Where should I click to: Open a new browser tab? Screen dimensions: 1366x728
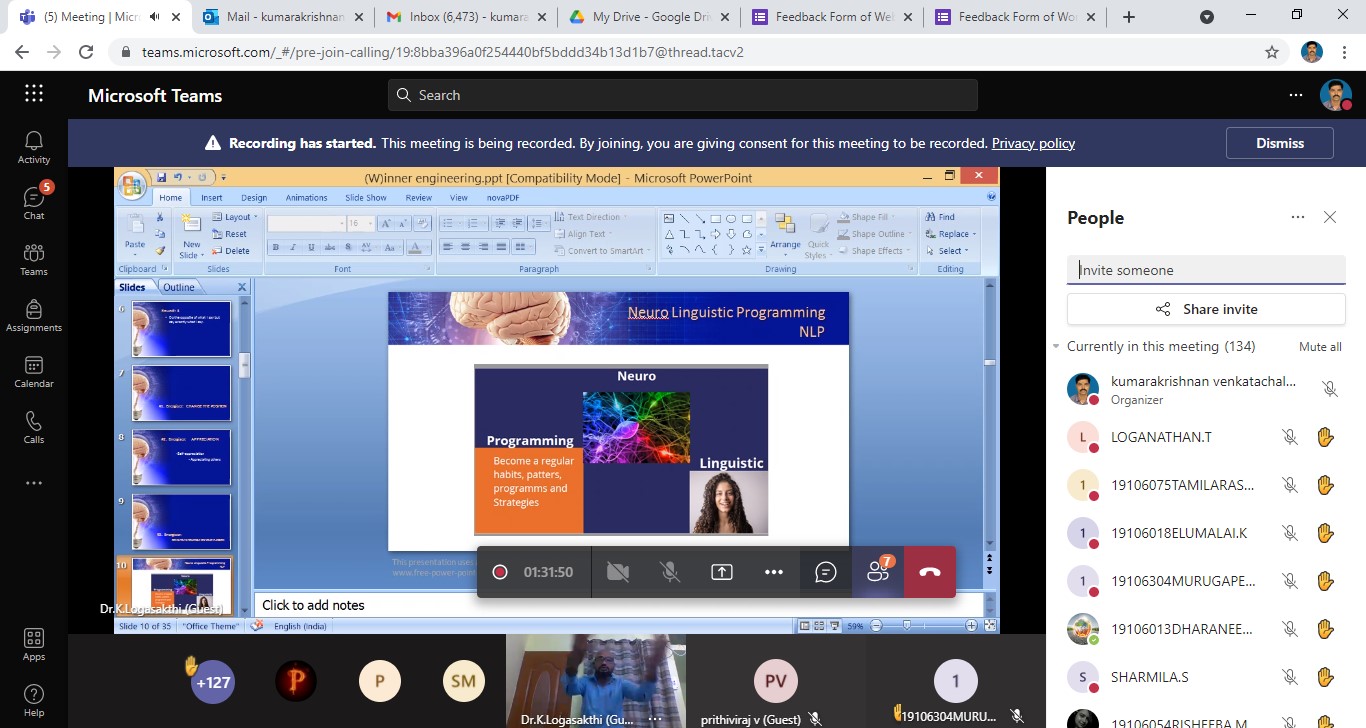[x=1129, y=17]
